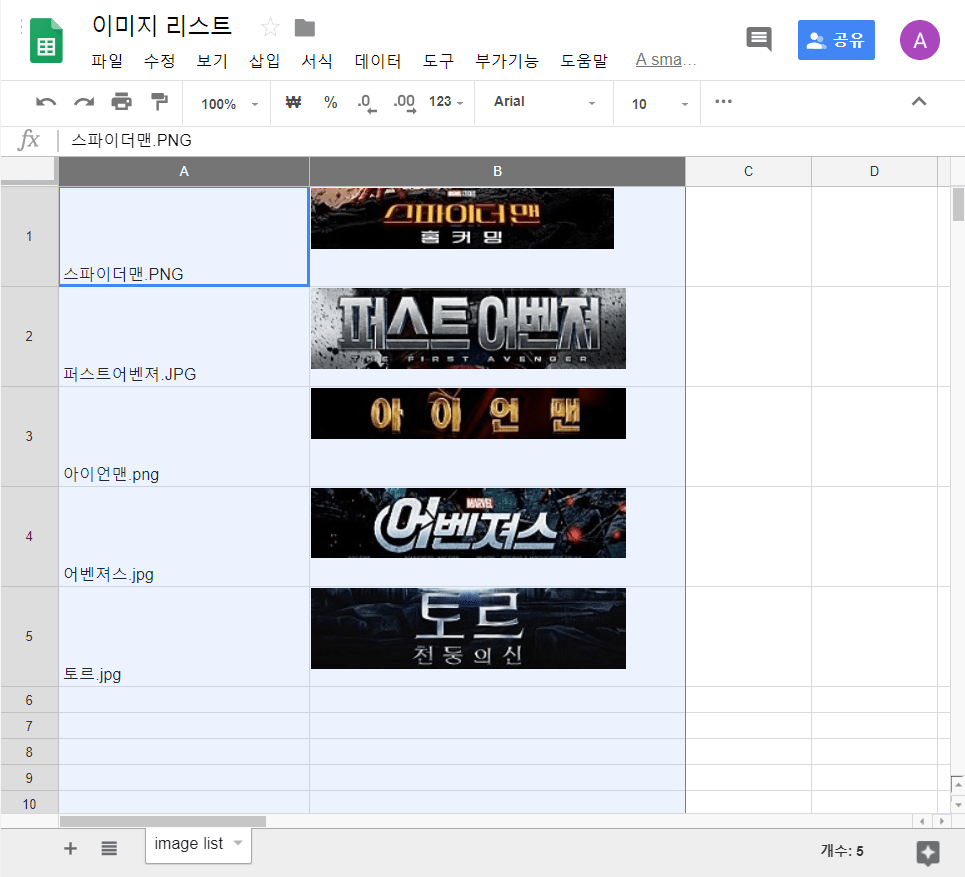Image resolution: width=965 pixels, height=877 pixels.
Task: Click the print icon
Action: click(x=121, y=102)
